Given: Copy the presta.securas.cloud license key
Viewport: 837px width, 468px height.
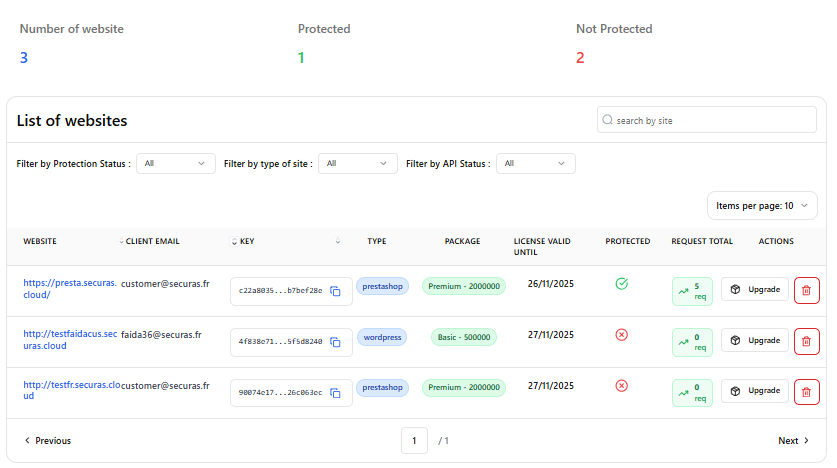Looking at the screenshot, I should 336,291.
